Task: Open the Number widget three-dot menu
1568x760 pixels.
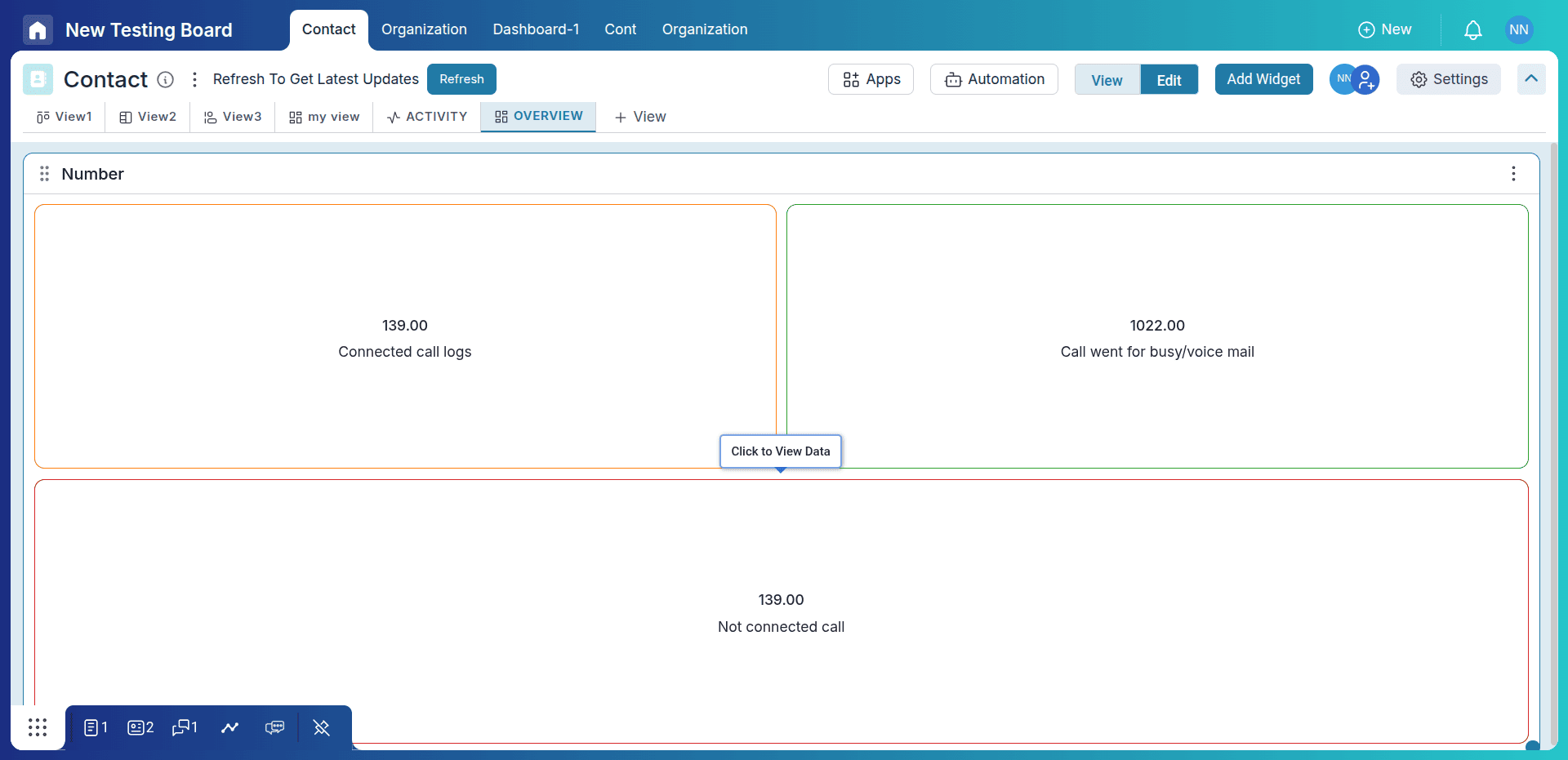Action: pyautogui.click(x=1513, y=174)
